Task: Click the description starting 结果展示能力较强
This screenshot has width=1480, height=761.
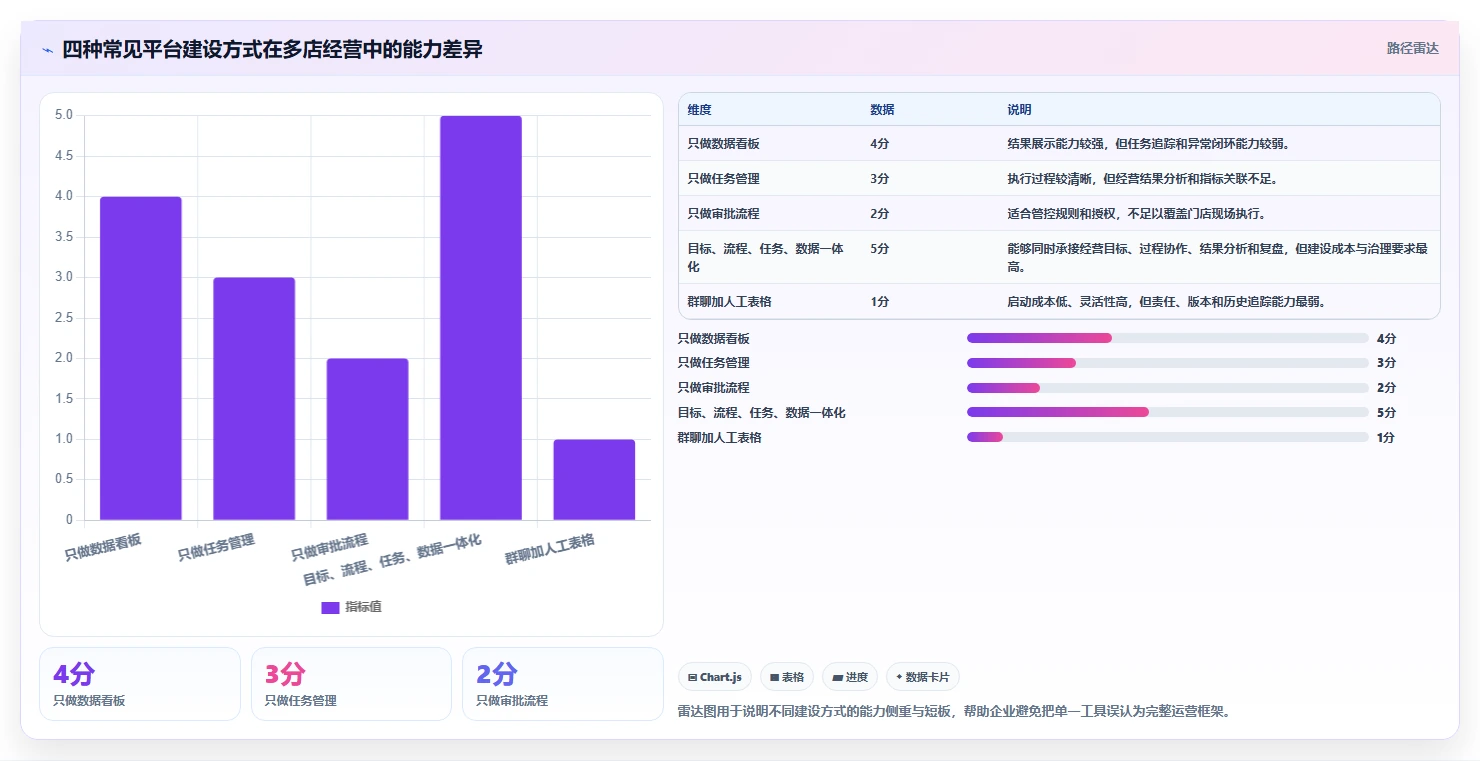Action: [1148, 144]
